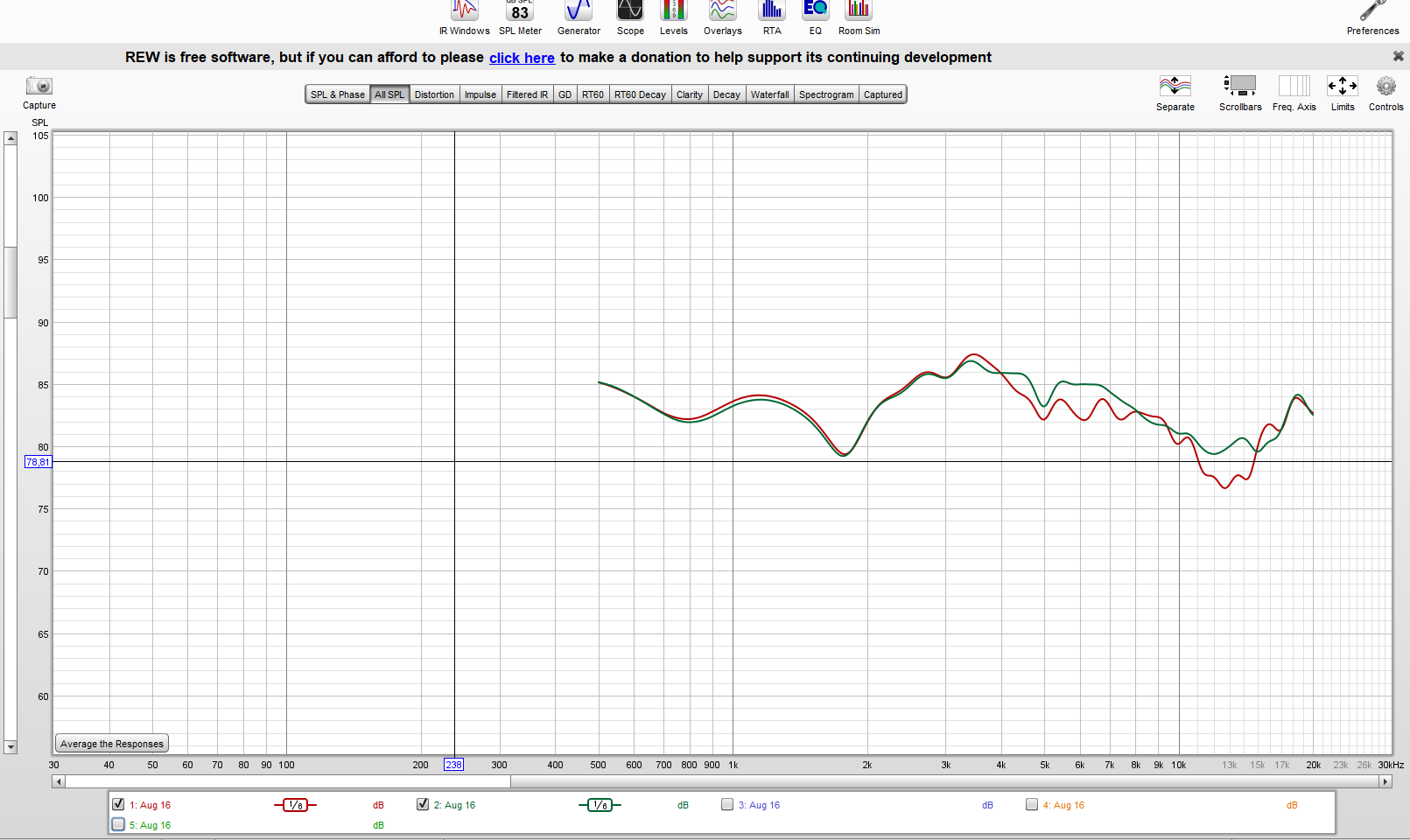
Task: Click the vertical zoom slider handle
Action: [11, 283]
